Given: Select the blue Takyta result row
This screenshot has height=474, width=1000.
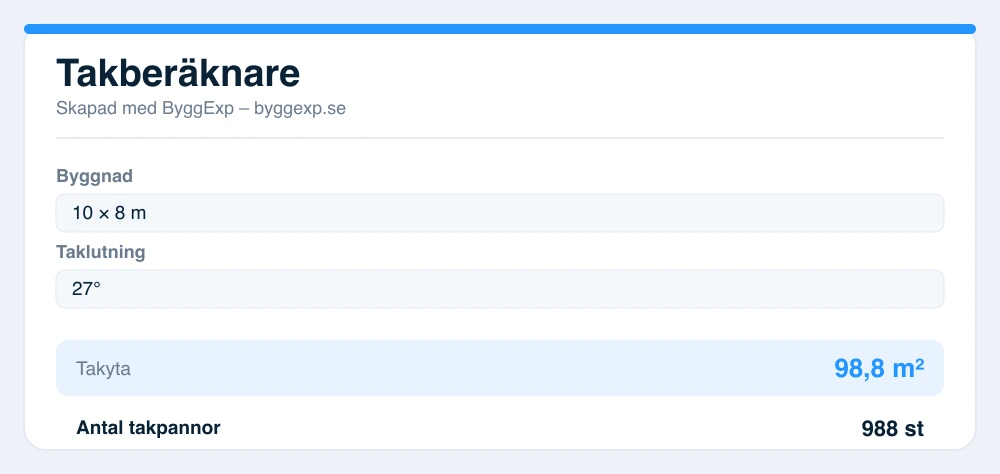Looking at the screenshot, I should point(499,368).
